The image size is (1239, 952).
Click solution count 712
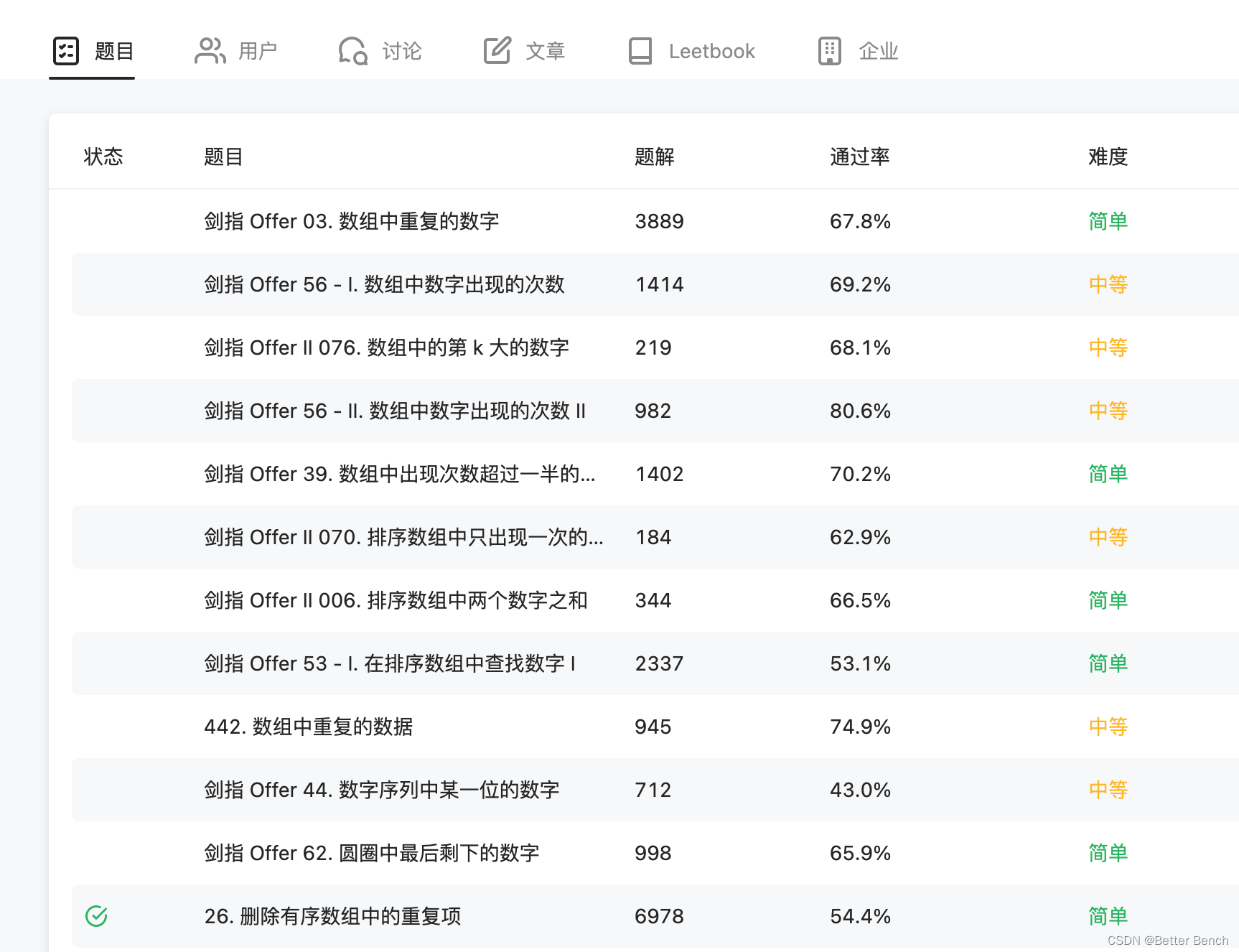tap(653, 790)
